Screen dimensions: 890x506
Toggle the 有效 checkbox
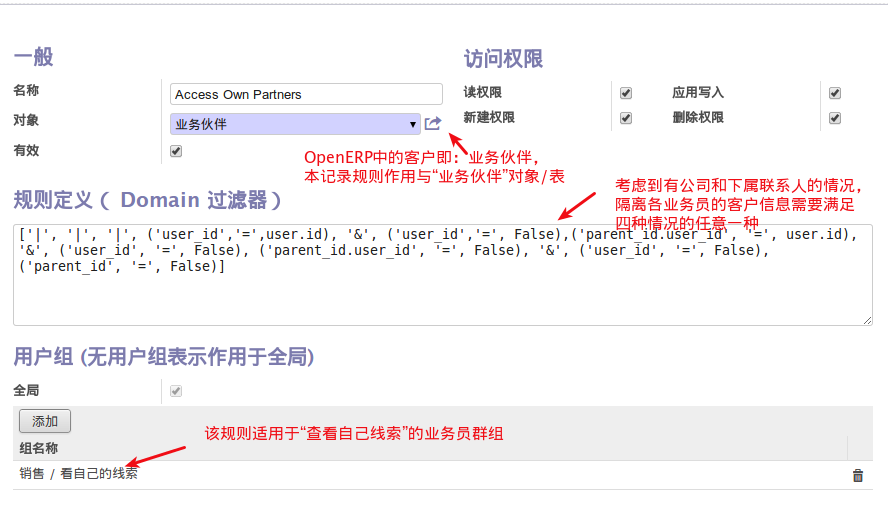176,151
